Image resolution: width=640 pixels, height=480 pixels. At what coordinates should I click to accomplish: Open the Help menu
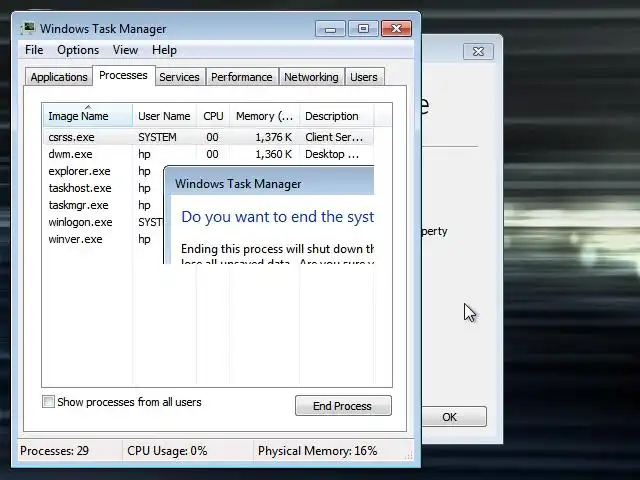(x=164, y=50)
